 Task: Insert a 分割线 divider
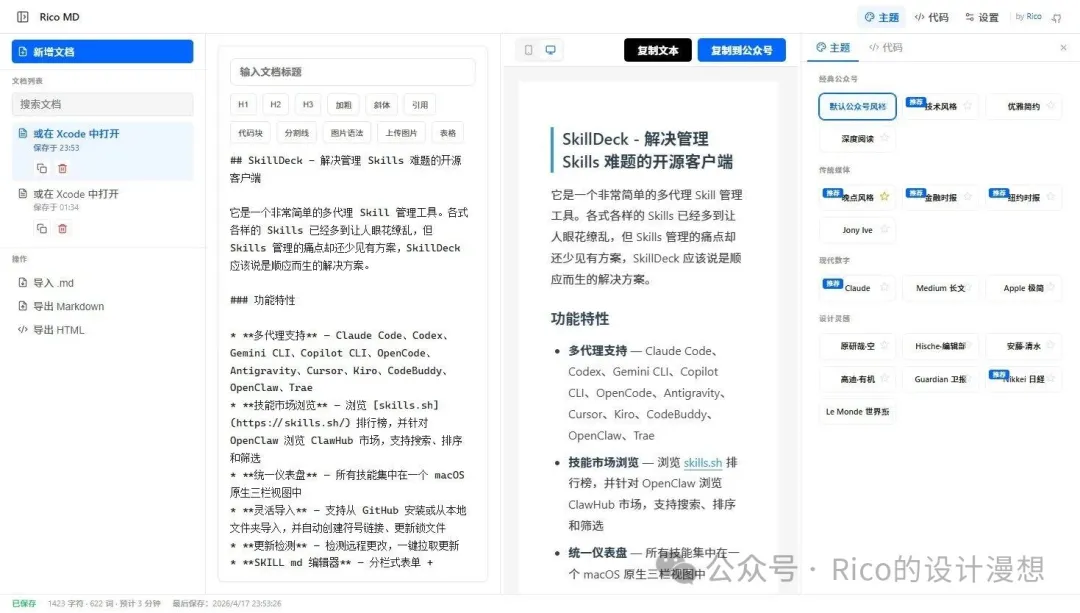point(297,133)
